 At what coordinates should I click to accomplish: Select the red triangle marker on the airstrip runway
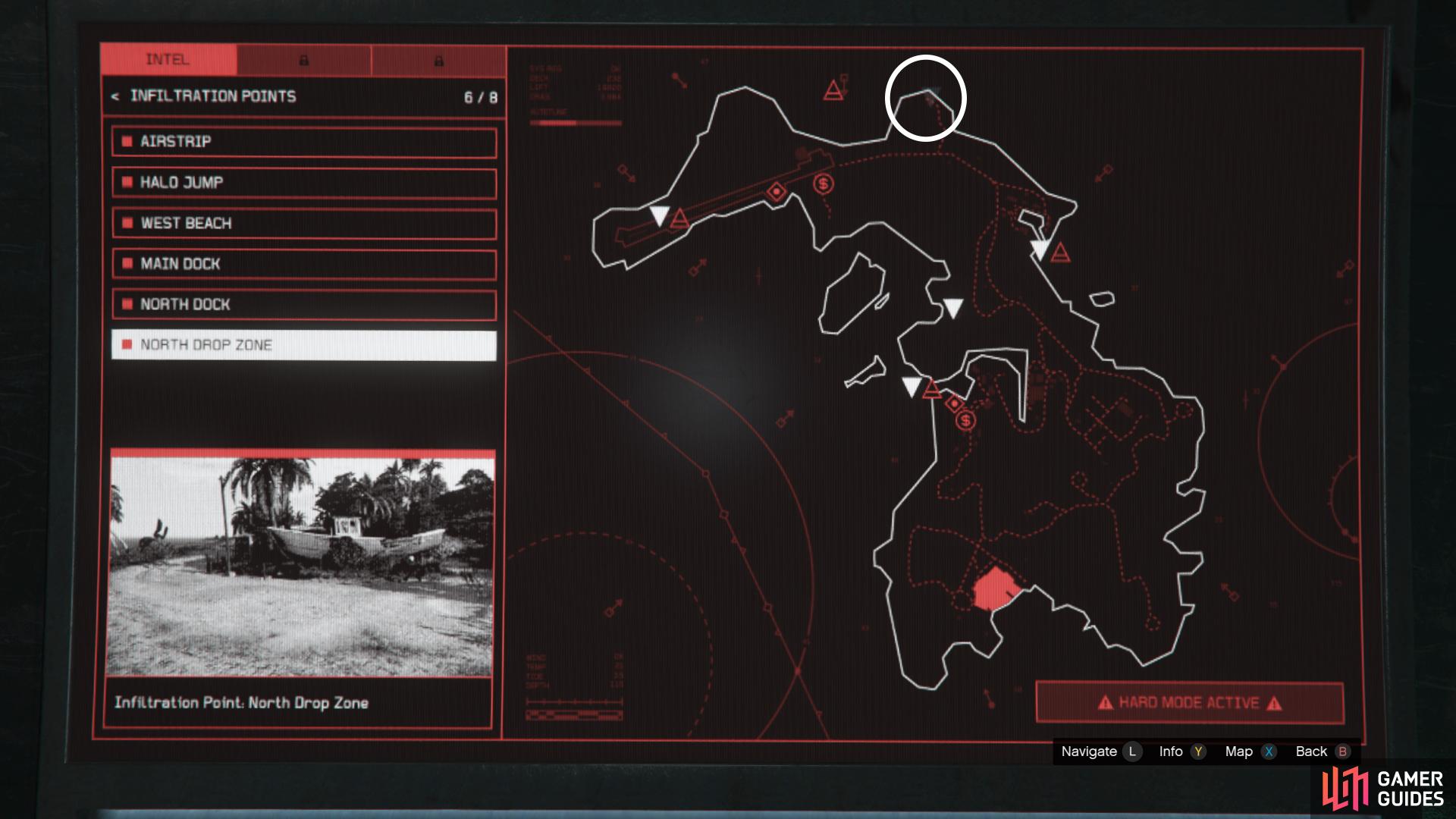(680, 219)
